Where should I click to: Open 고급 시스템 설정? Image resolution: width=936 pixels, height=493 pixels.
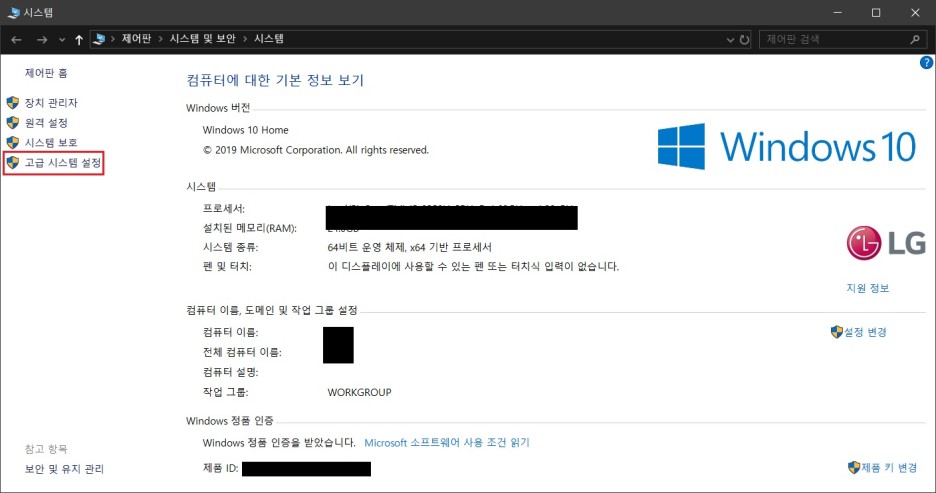point(63,162)
